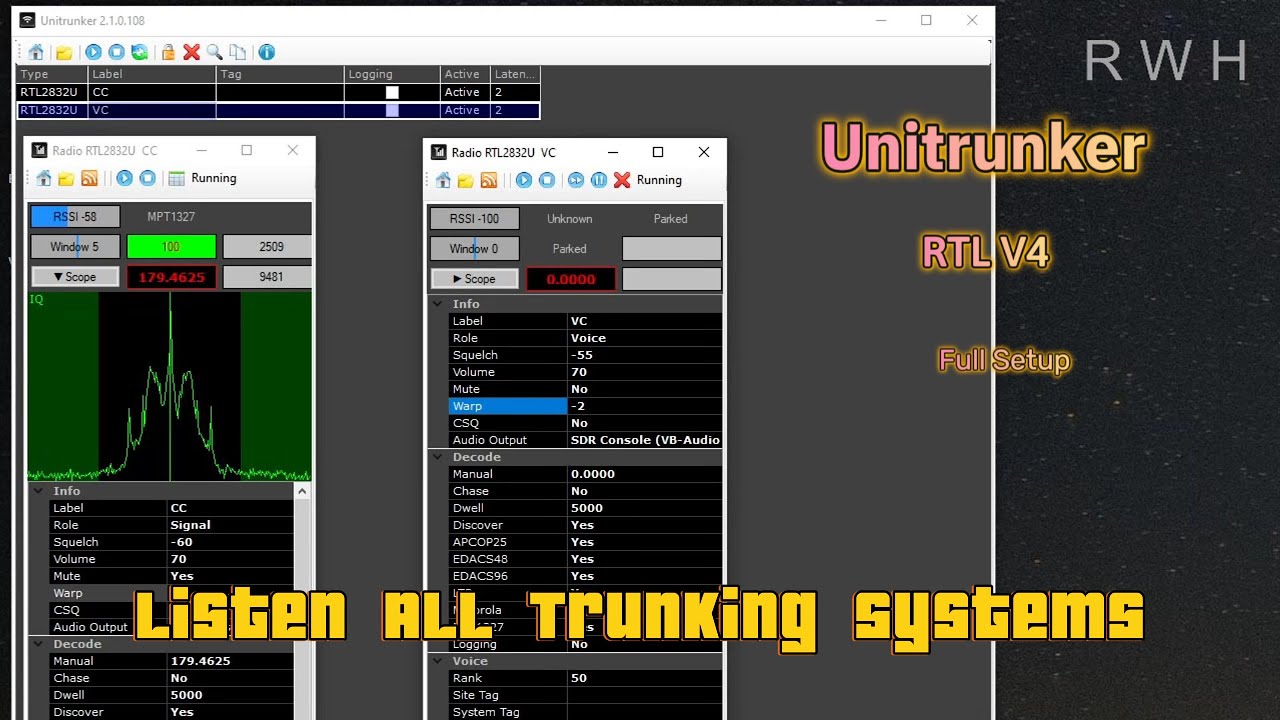This screenshot has height=720, width=1280.
Task: Click Dwell value 5000 in VC window
Action: click(644, 508)
